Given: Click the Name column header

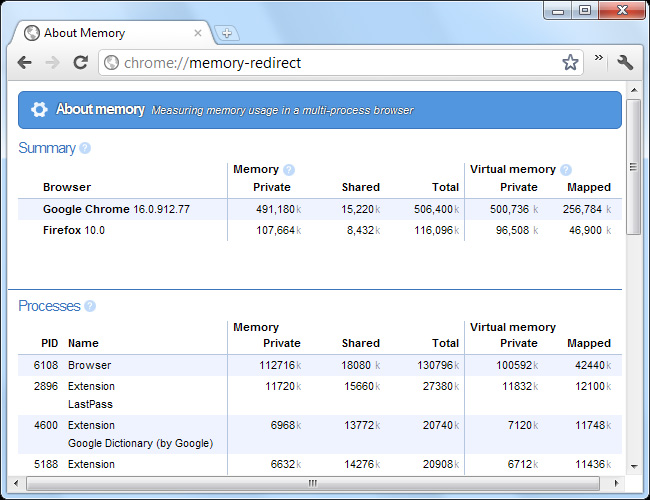Looking at the screenshot, I should [83, 343].
